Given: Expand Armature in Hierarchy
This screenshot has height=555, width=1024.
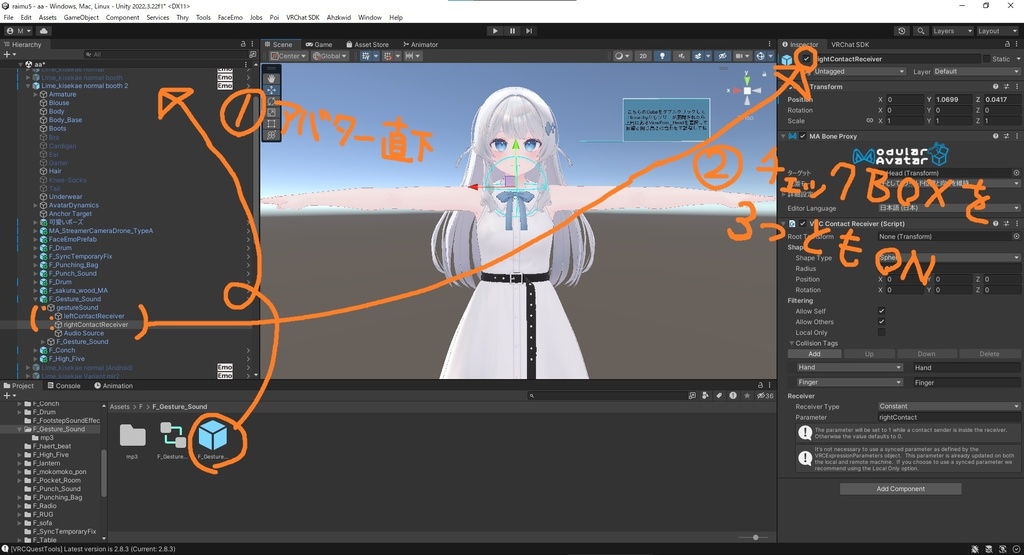Looking at the screenshot, I should pyautogui.click(x=36, y=95).
